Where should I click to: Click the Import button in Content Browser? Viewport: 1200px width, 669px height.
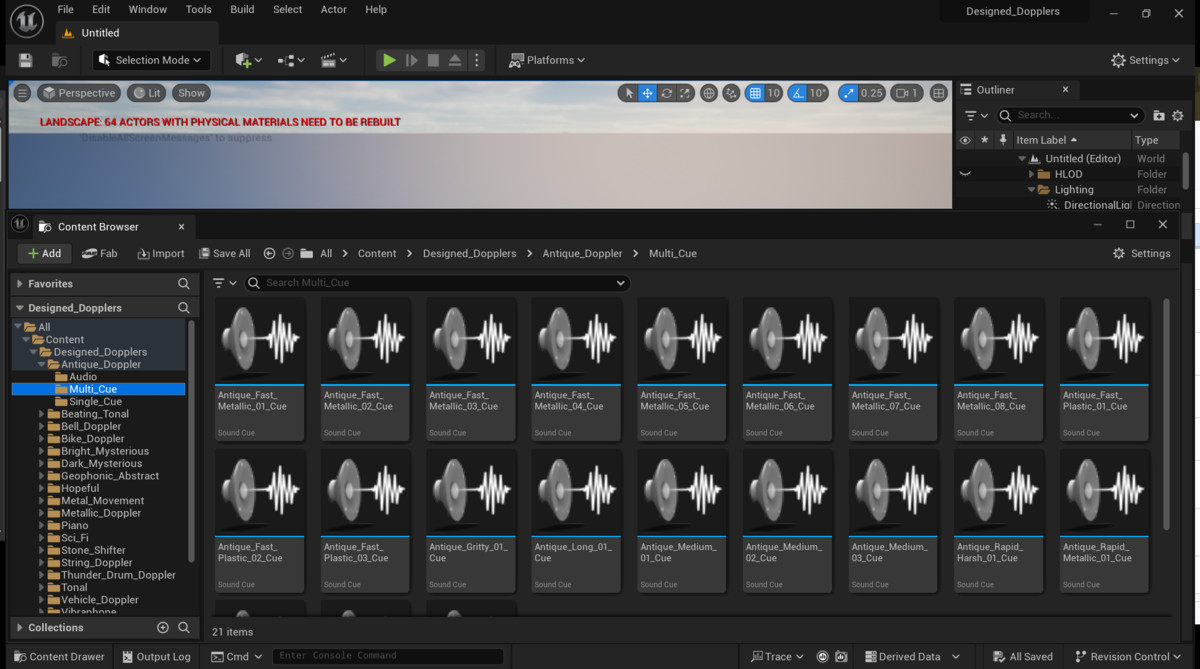tap(161, 253)
